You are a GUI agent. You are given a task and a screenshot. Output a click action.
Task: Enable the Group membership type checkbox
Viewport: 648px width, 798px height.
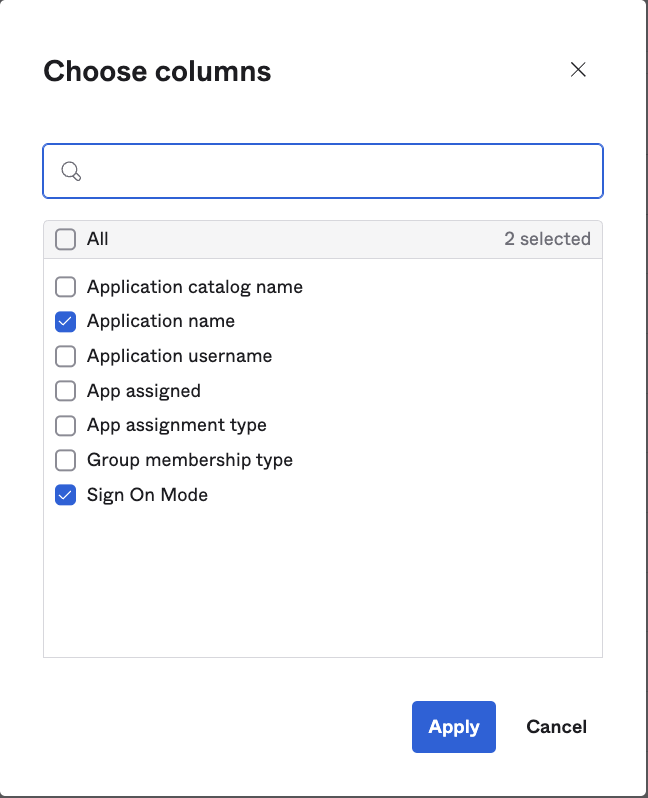[65, 460]
